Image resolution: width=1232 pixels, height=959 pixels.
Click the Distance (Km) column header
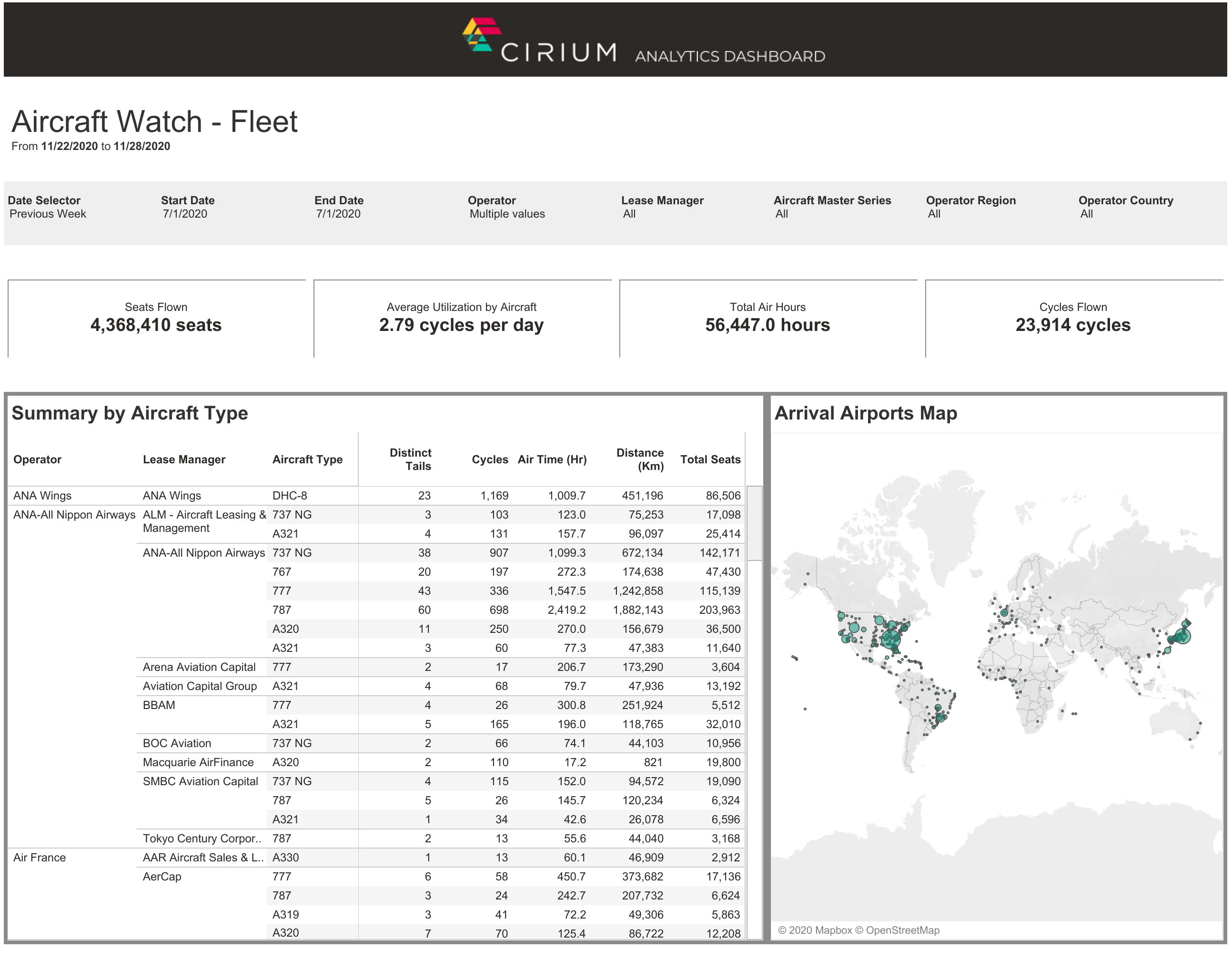(640, 460)
